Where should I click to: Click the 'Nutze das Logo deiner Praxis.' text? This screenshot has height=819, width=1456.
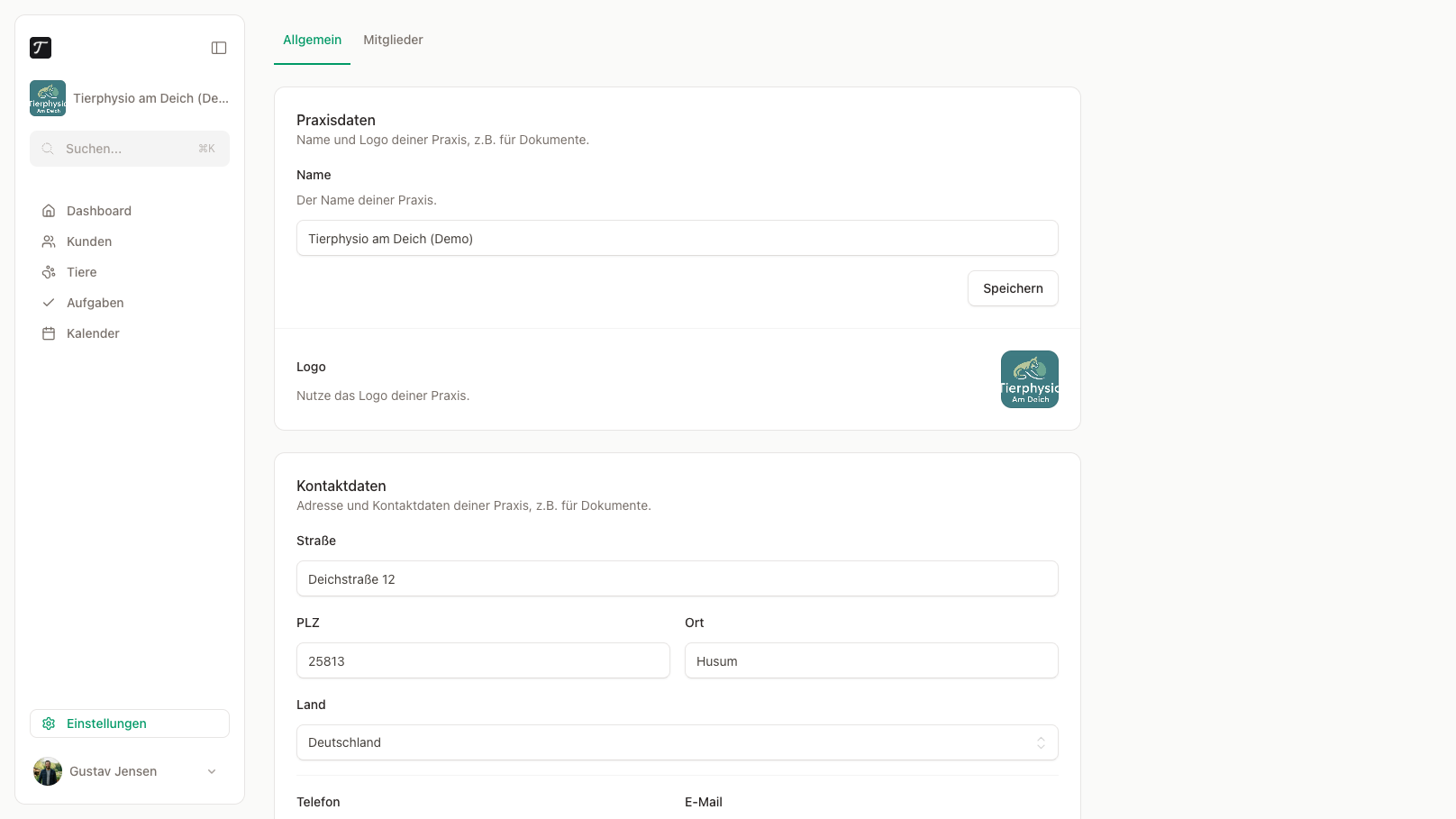pyautogui.click(x=383, y=396)
